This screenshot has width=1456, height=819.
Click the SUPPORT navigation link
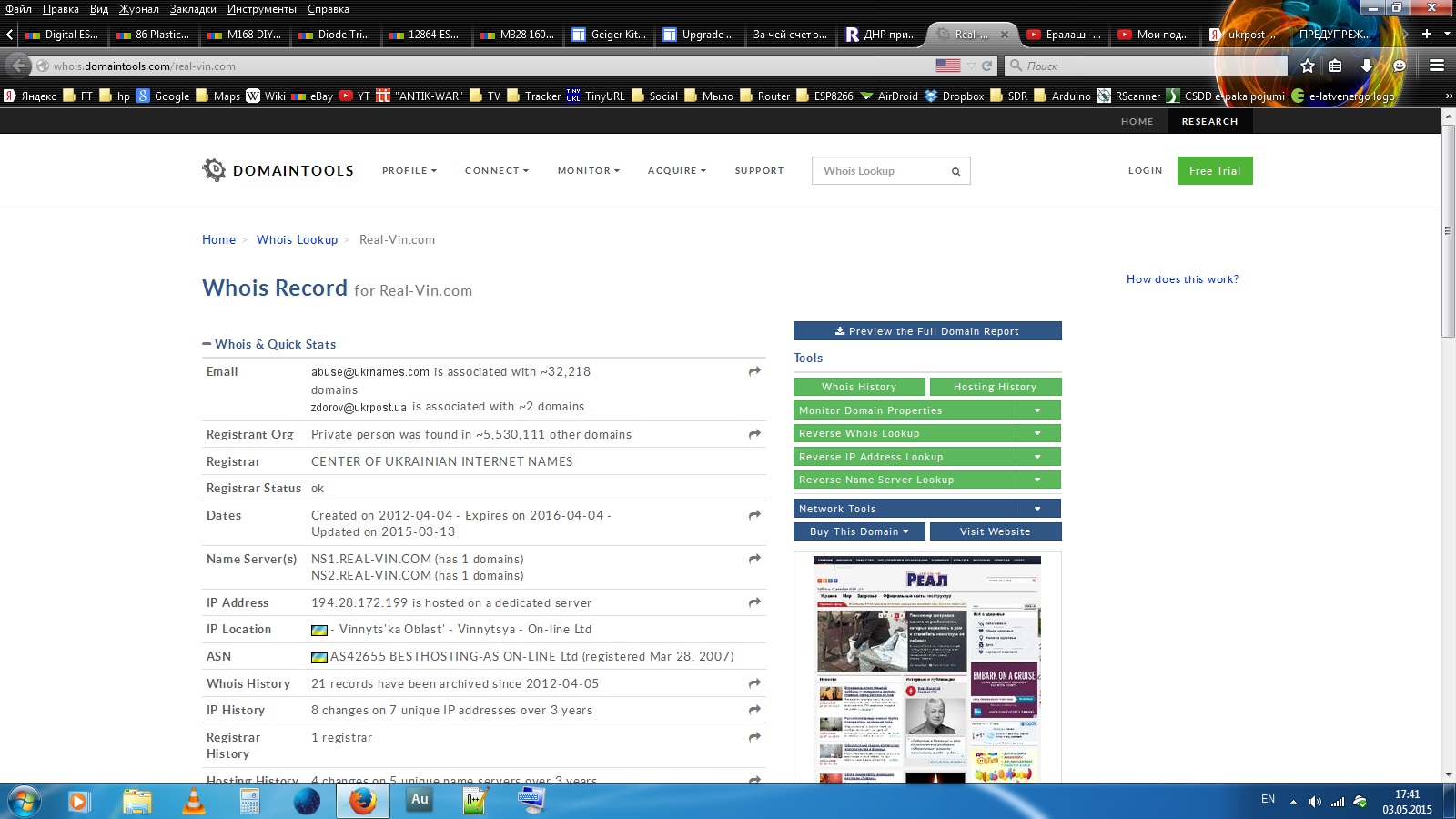(759, 170)
